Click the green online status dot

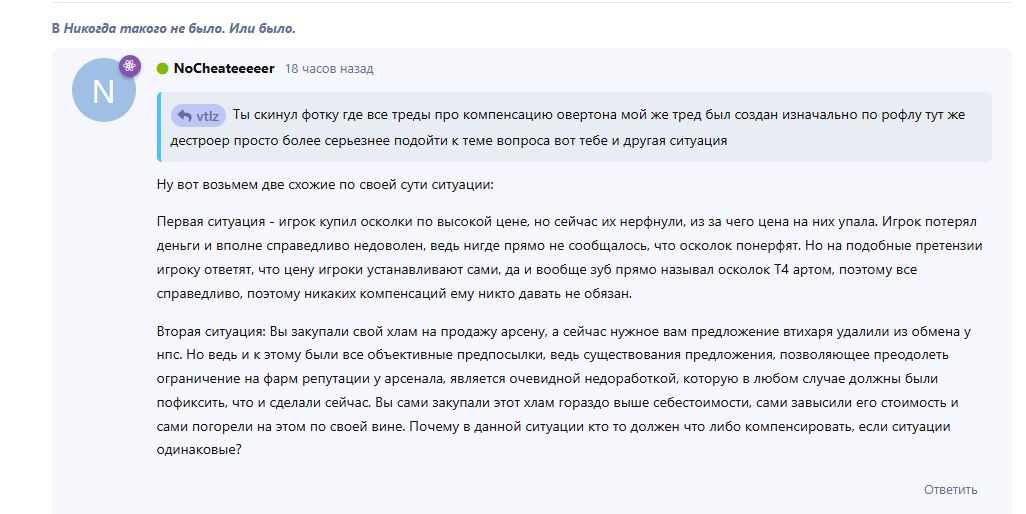163,69
